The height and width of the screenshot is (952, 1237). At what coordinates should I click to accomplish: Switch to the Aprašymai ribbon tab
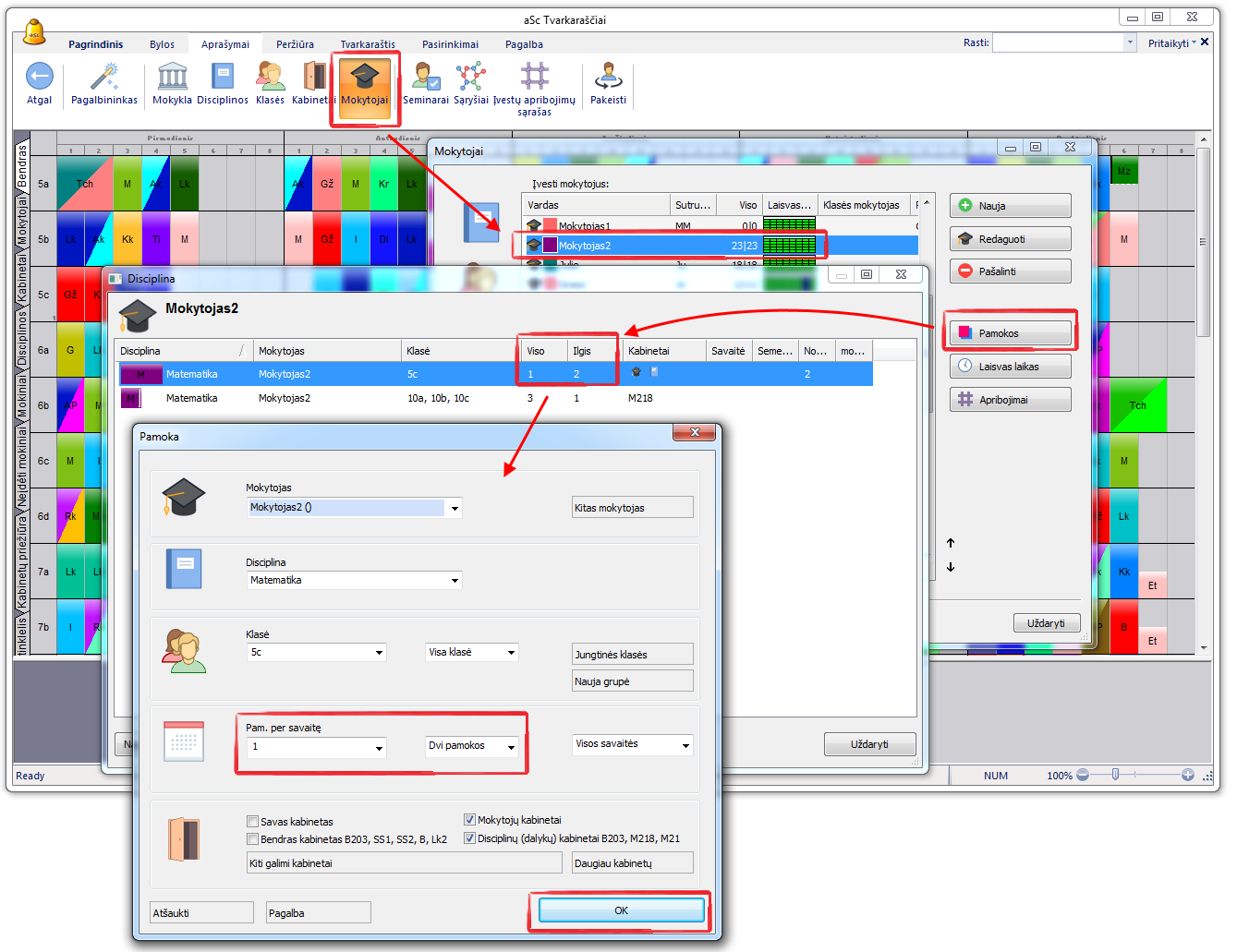(225, 44)
